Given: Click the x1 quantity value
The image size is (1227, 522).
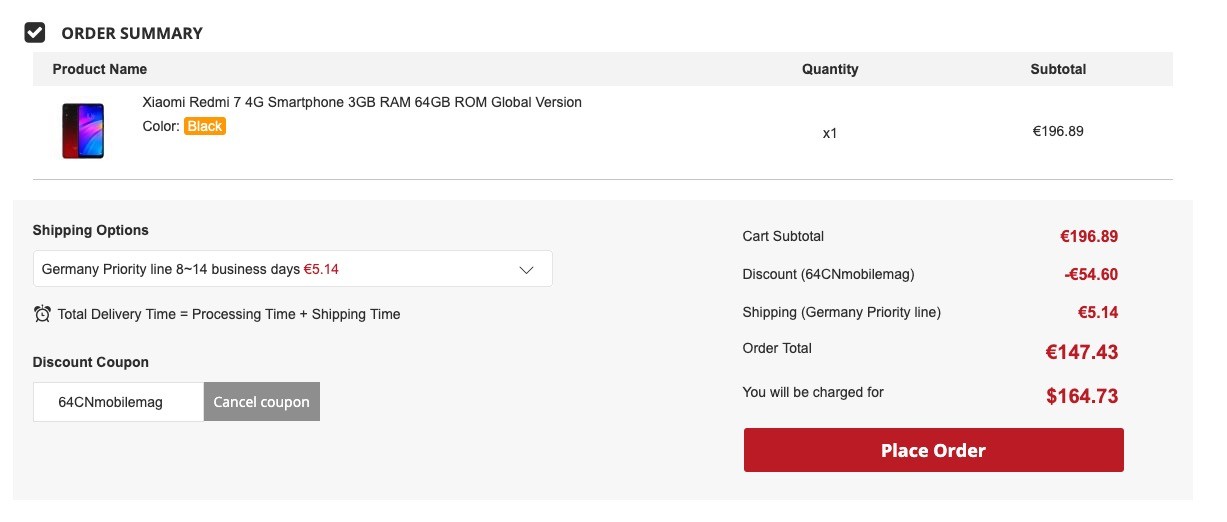Looking at the screenshot, I should pos(830,132).
